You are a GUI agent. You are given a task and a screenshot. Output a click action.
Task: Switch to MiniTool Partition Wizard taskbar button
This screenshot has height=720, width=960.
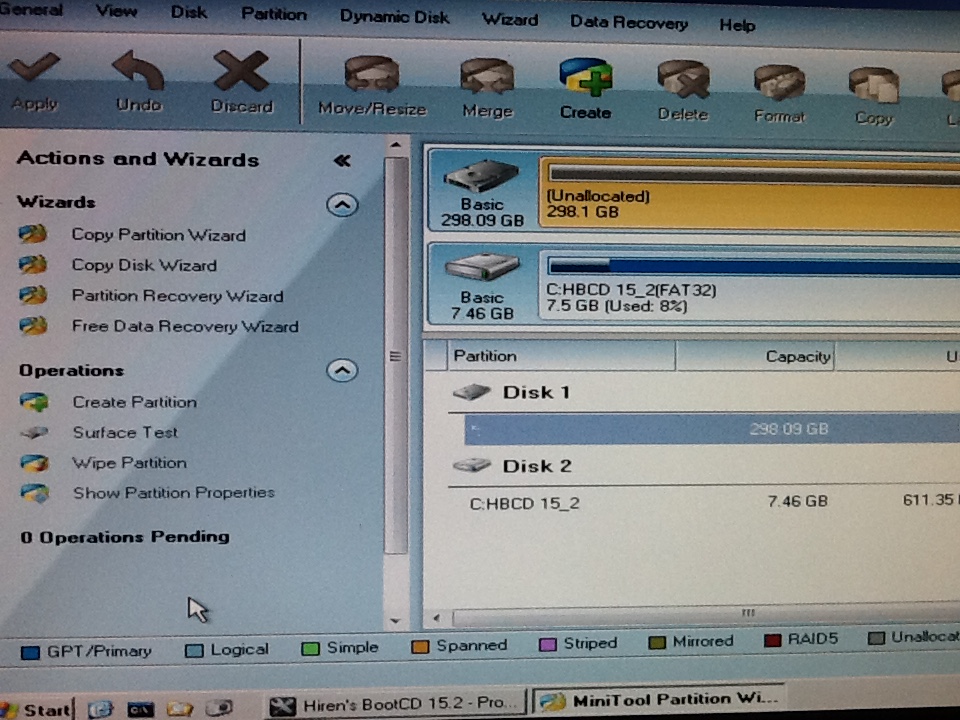[x=659, y=699]
